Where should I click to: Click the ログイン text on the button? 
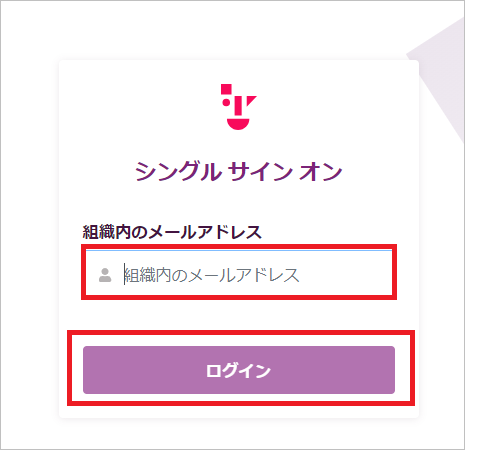tap(238, 370)
